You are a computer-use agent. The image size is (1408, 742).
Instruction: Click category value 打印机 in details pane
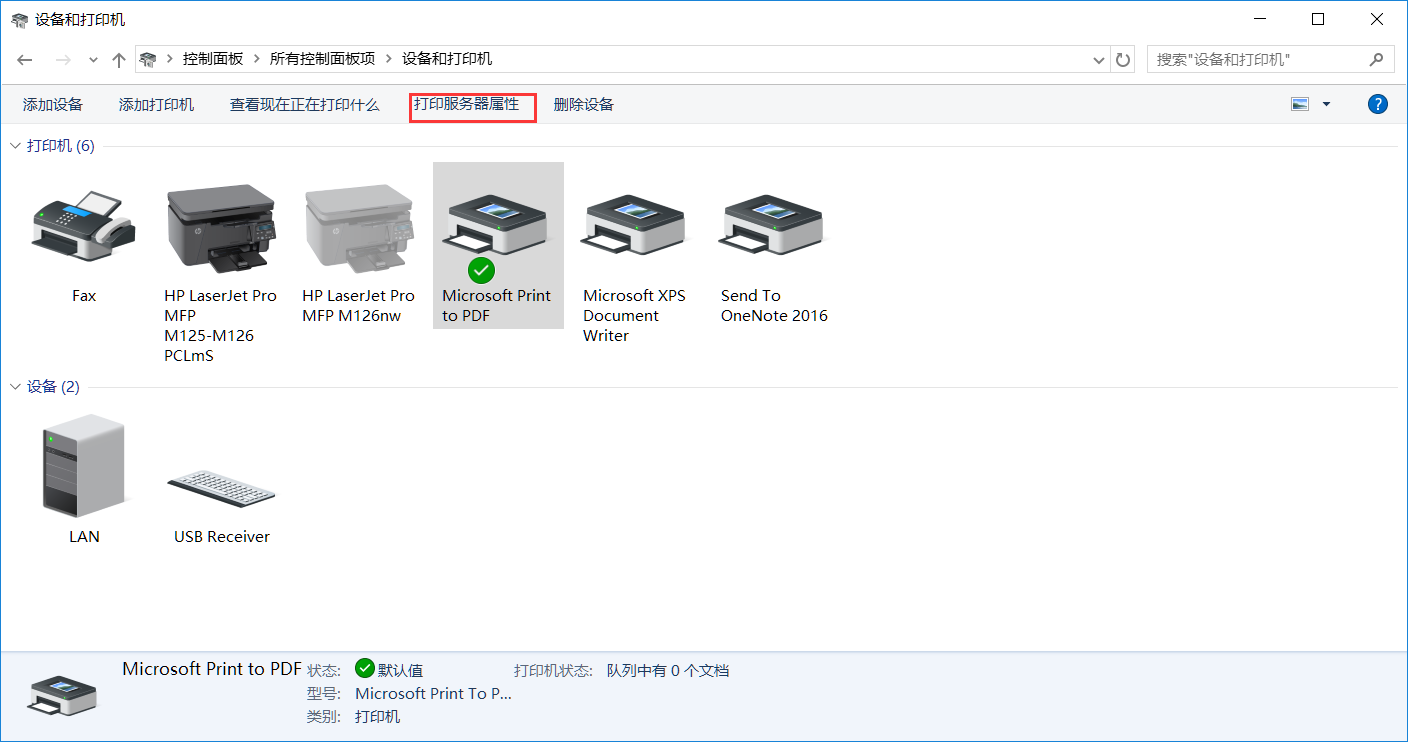coord(378,716)
